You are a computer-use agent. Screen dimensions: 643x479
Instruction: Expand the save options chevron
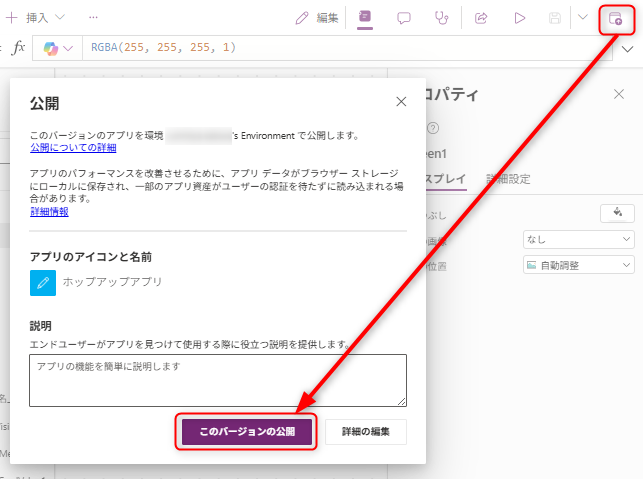click(x=582, y=17)
